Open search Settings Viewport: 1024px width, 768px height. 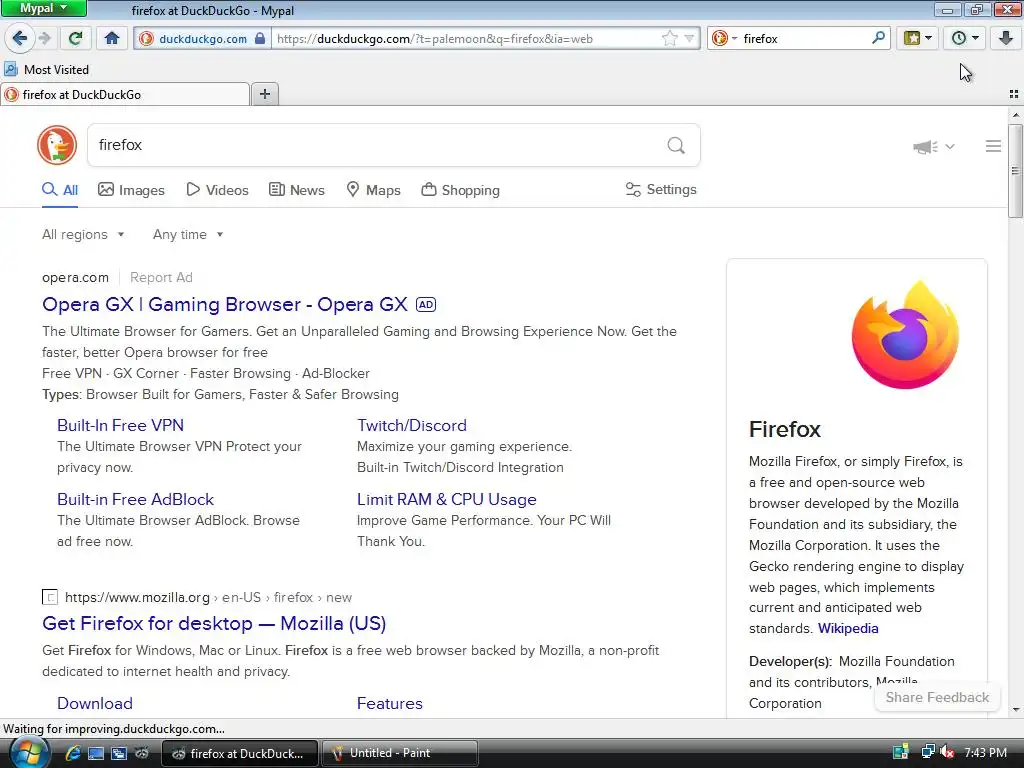[661, 189]
